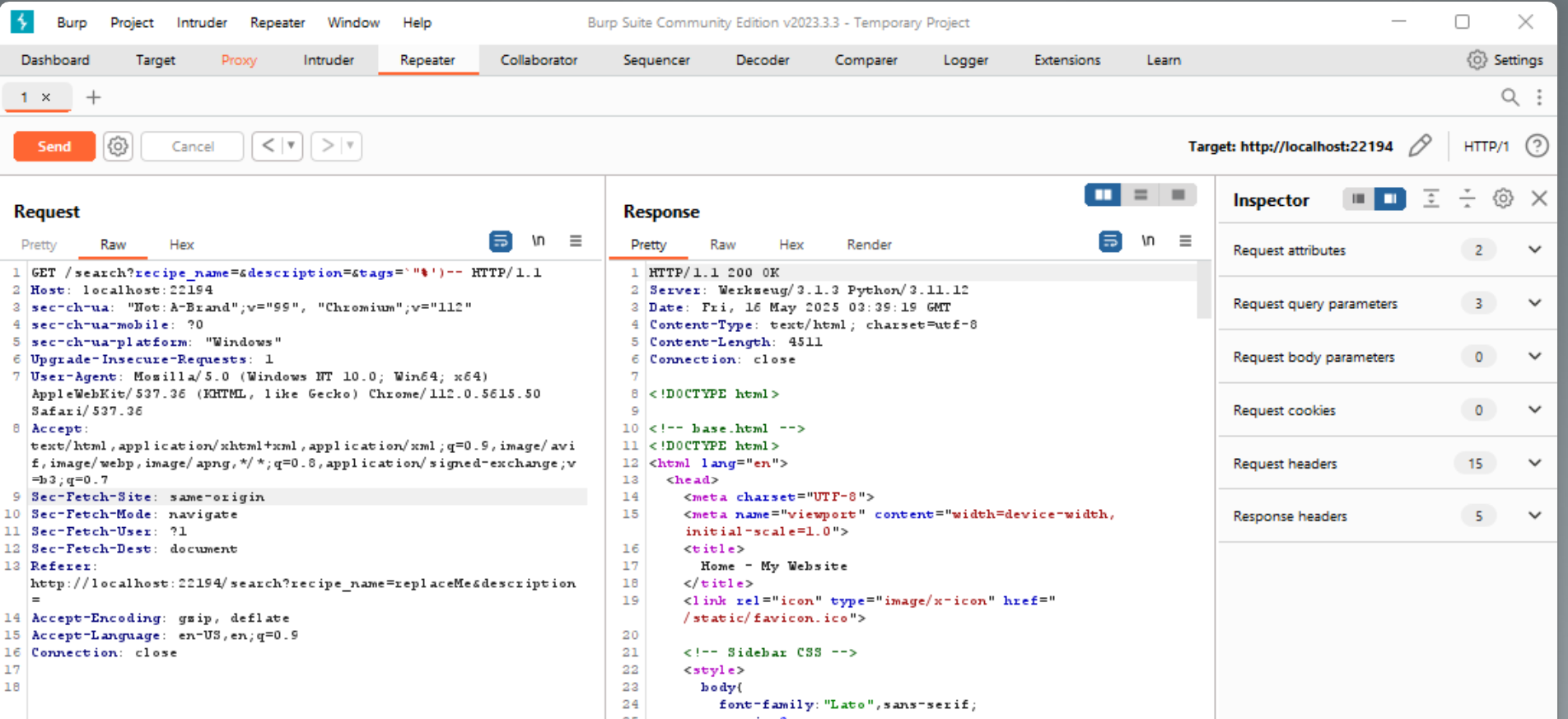Image resolution: width=1568 pixels, height=719 pixels.
Task: Click the pencil icon to edit target
Action: coord(1420,146)
